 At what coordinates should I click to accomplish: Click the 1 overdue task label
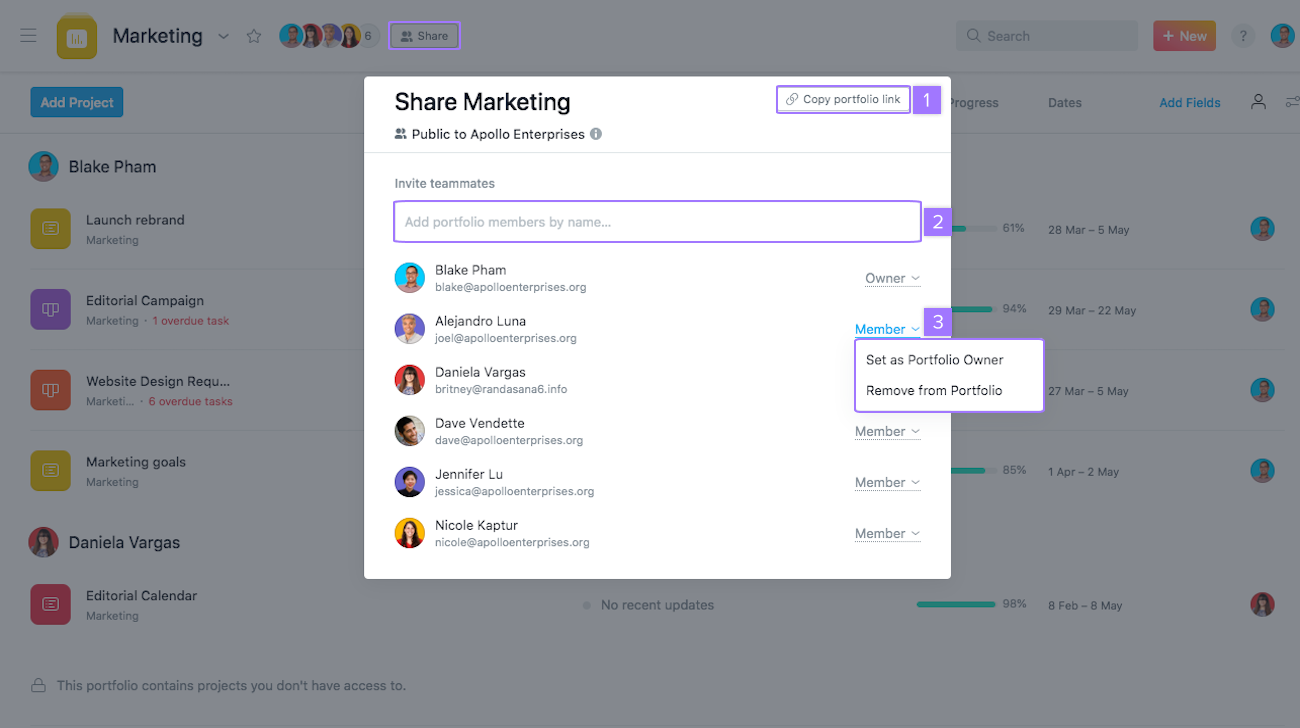[x=191, y=321]
